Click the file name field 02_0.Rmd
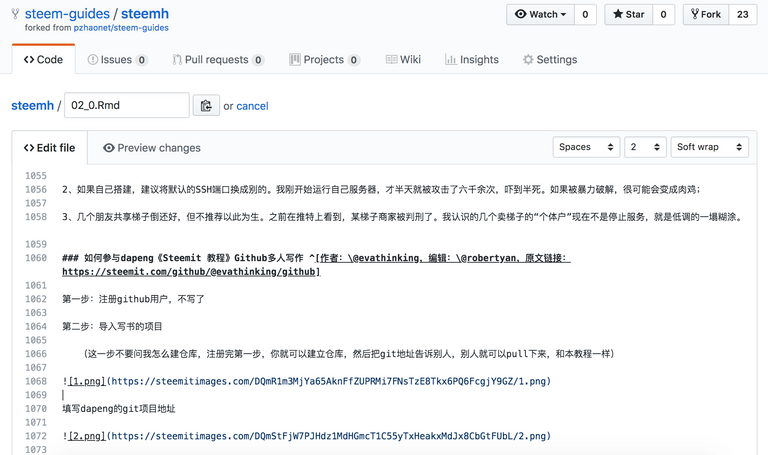Image resolution: width=768 pixels, height=455 pixels. (127, 105)
